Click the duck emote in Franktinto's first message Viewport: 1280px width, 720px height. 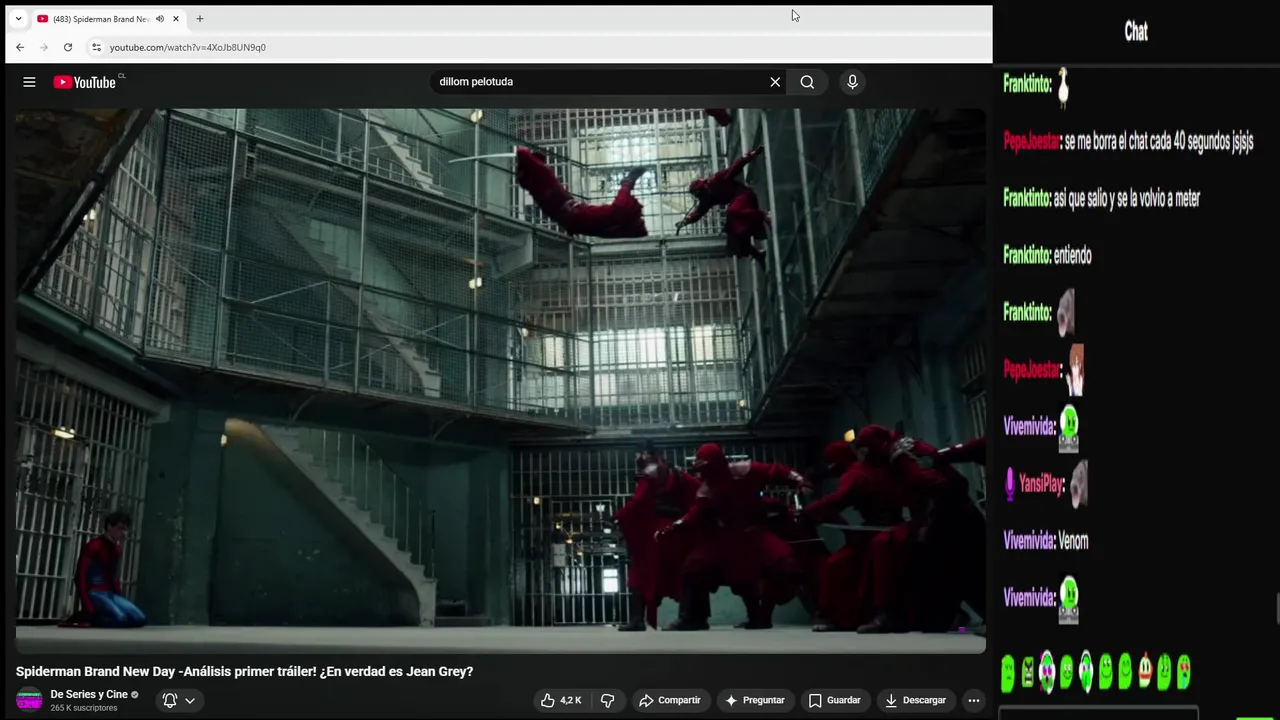(1063, 87)
